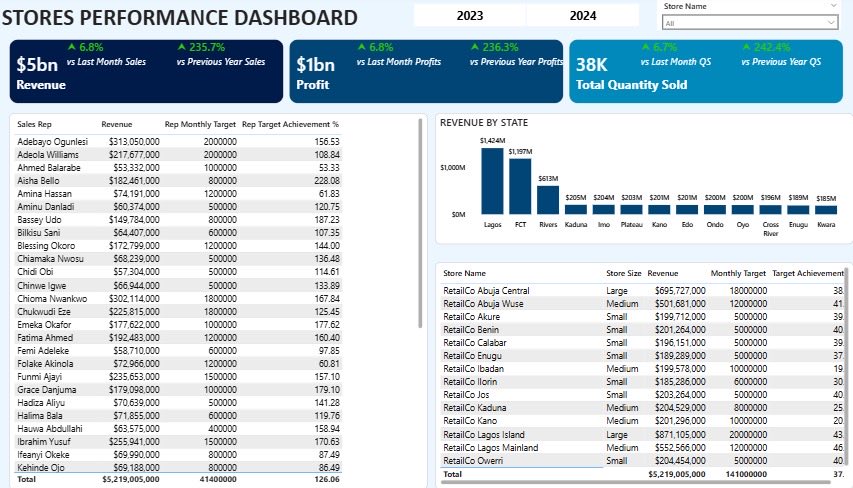Click Emeka Okafor row name
Image resolution: width=853 pixels, height=488 pixels.
tap(44, 325)
